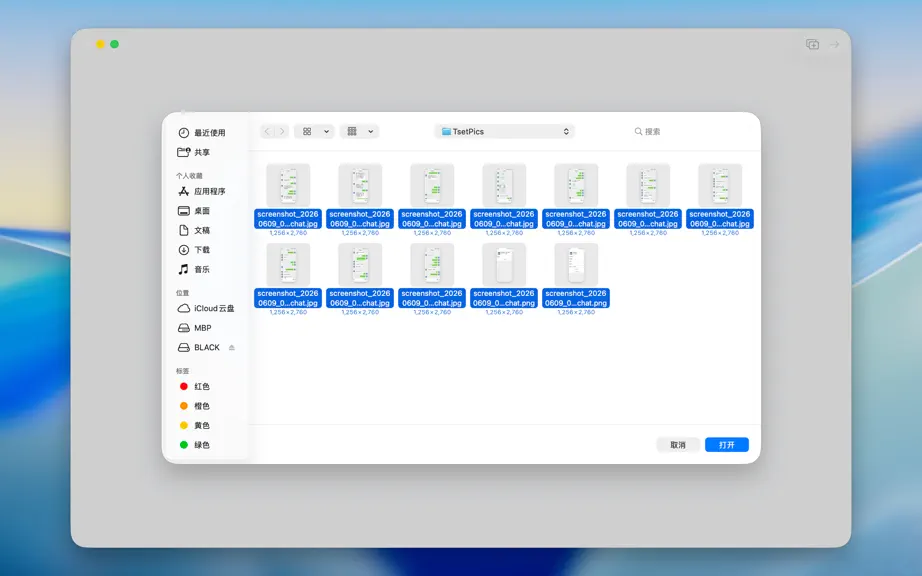Image resolution: width=922 pixels, height=576 pixels.
Task: Go back with the left chevron button
Action: point(268,132)
